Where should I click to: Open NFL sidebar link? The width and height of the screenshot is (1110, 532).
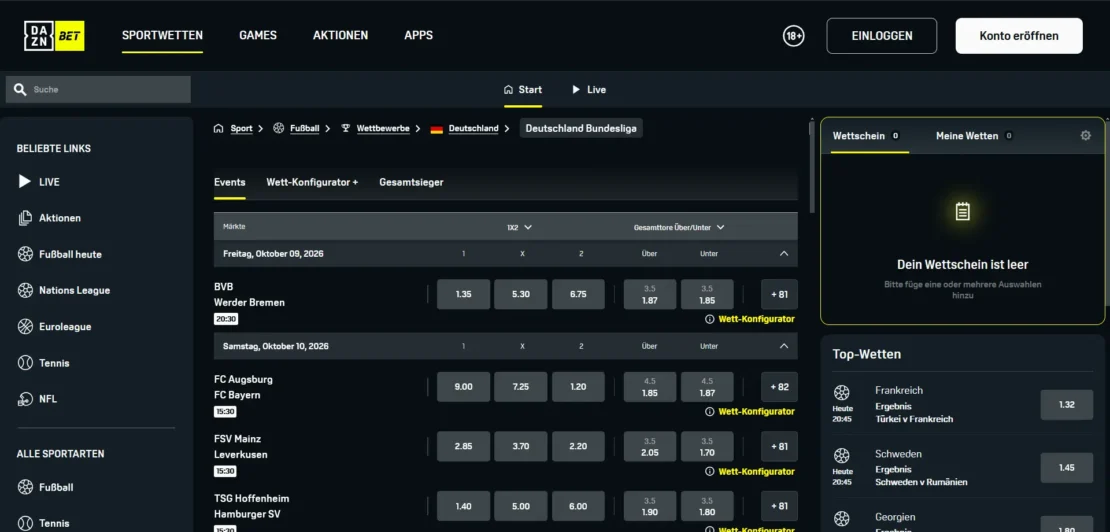point(39,399)
